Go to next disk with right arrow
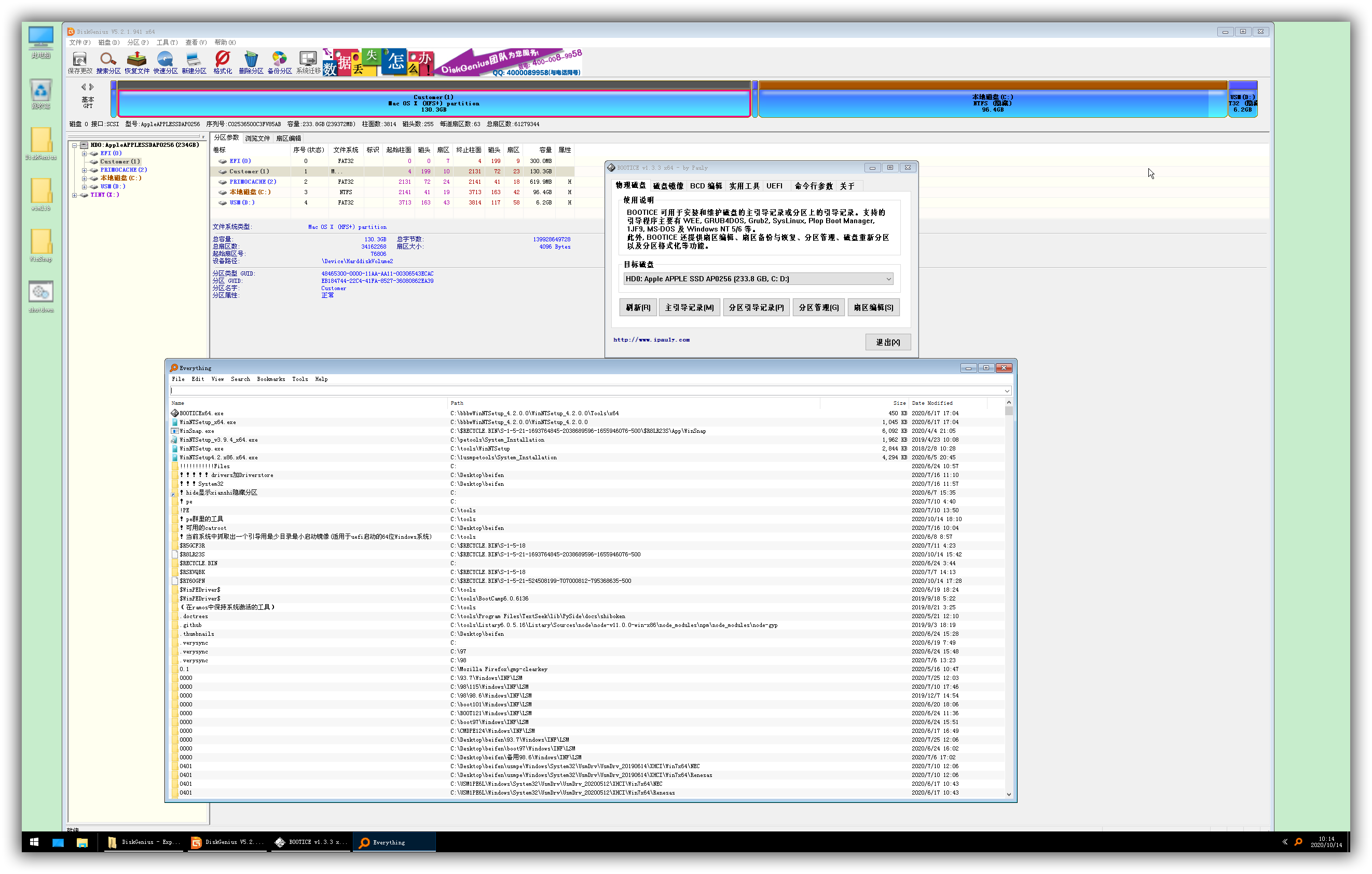This screenshot has width=1372, height=874. [91, 87]
